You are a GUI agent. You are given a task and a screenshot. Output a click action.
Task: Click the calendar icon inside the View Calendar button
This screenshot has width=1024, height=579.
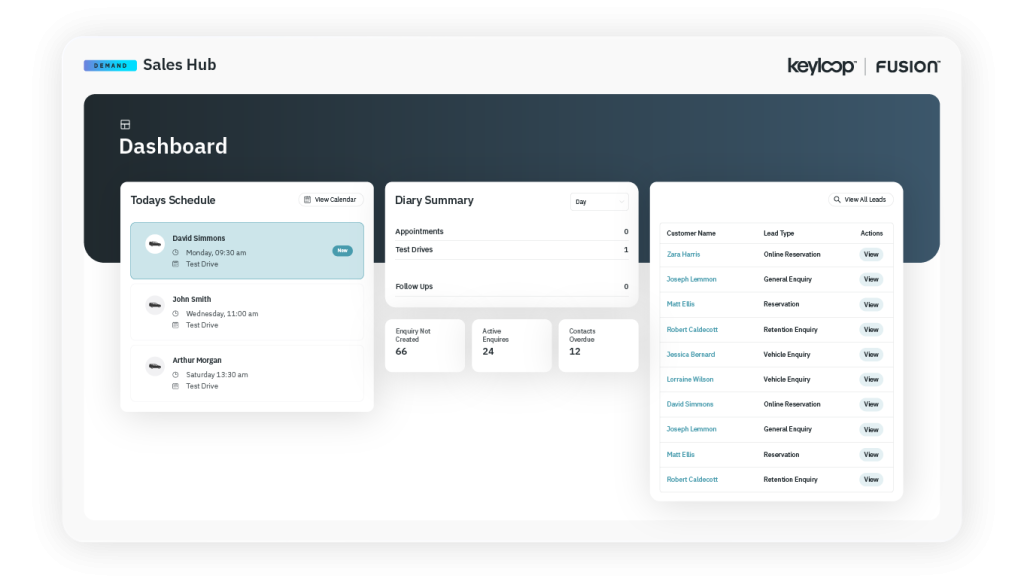coord(307,199)
